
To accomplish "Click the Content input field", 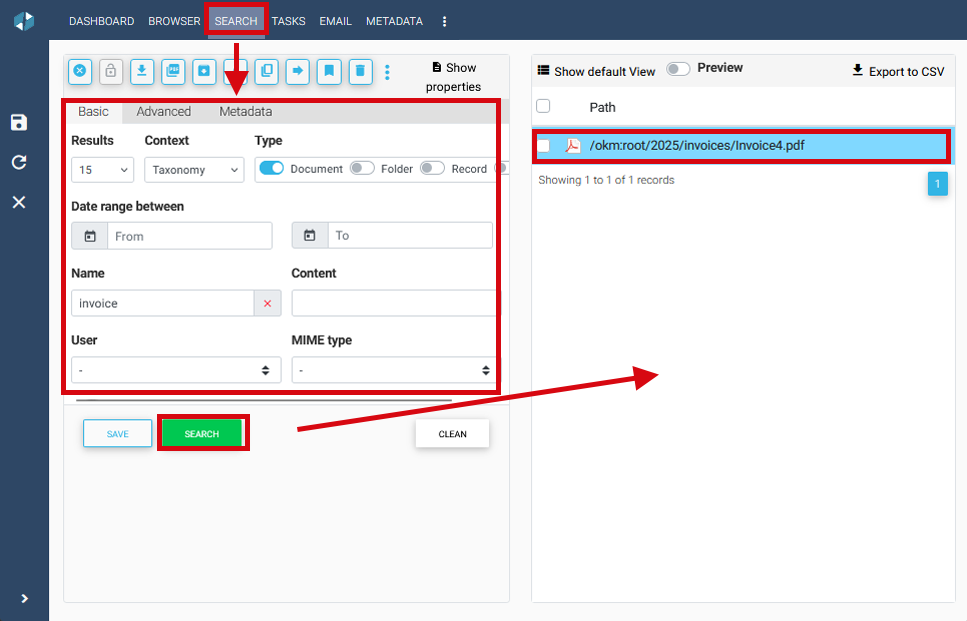I will (394, 303).
